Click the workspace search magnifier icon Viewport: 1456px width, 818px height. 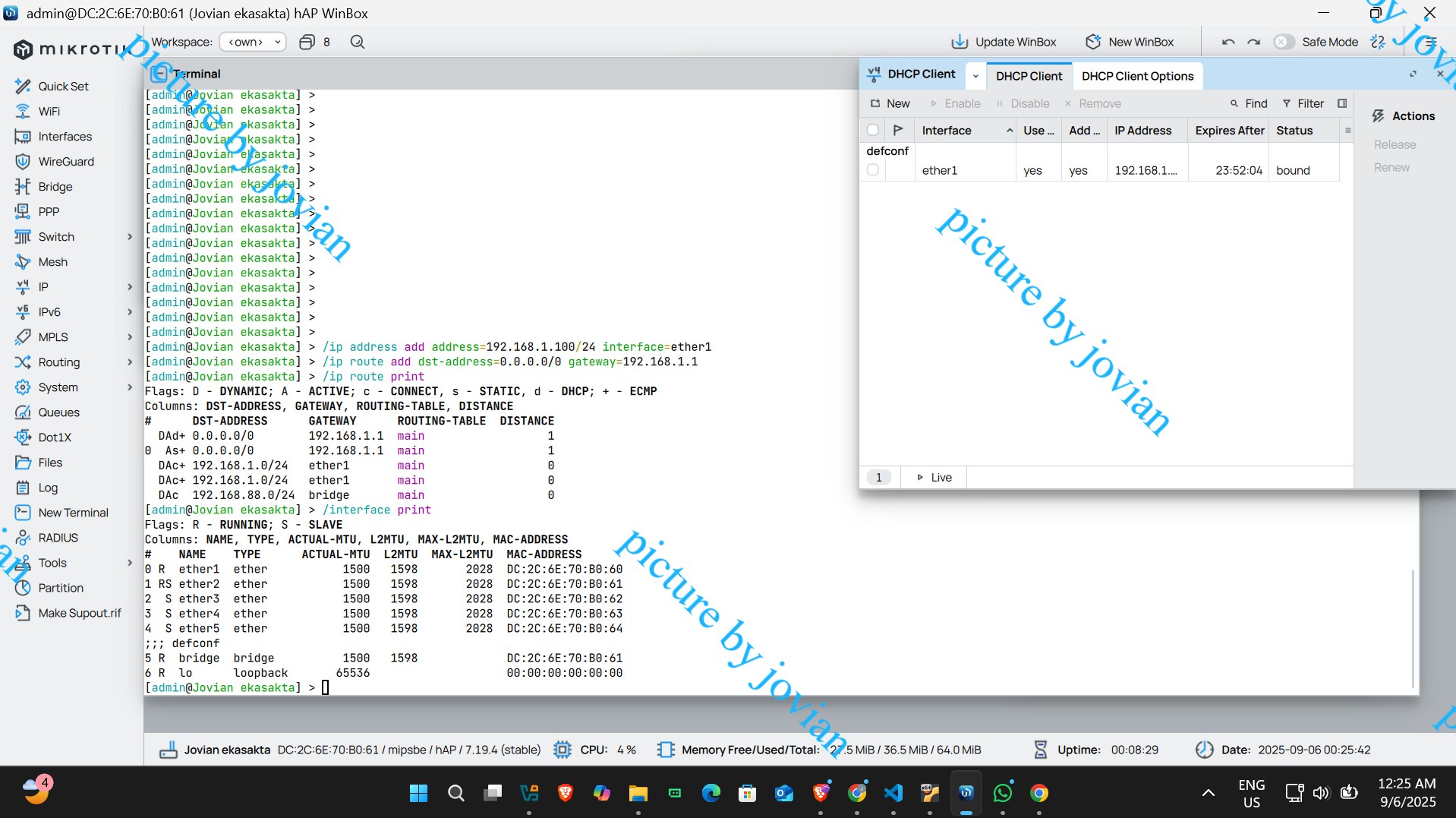coord(358,42)
